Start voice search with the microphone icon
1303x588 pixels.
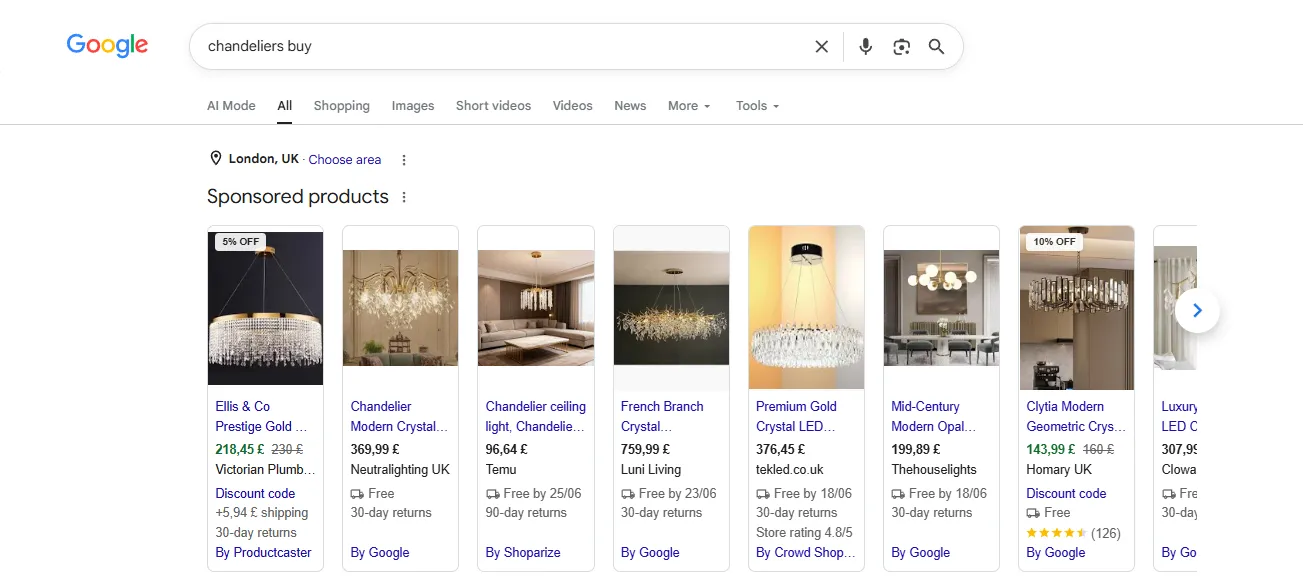pos(866,46)
